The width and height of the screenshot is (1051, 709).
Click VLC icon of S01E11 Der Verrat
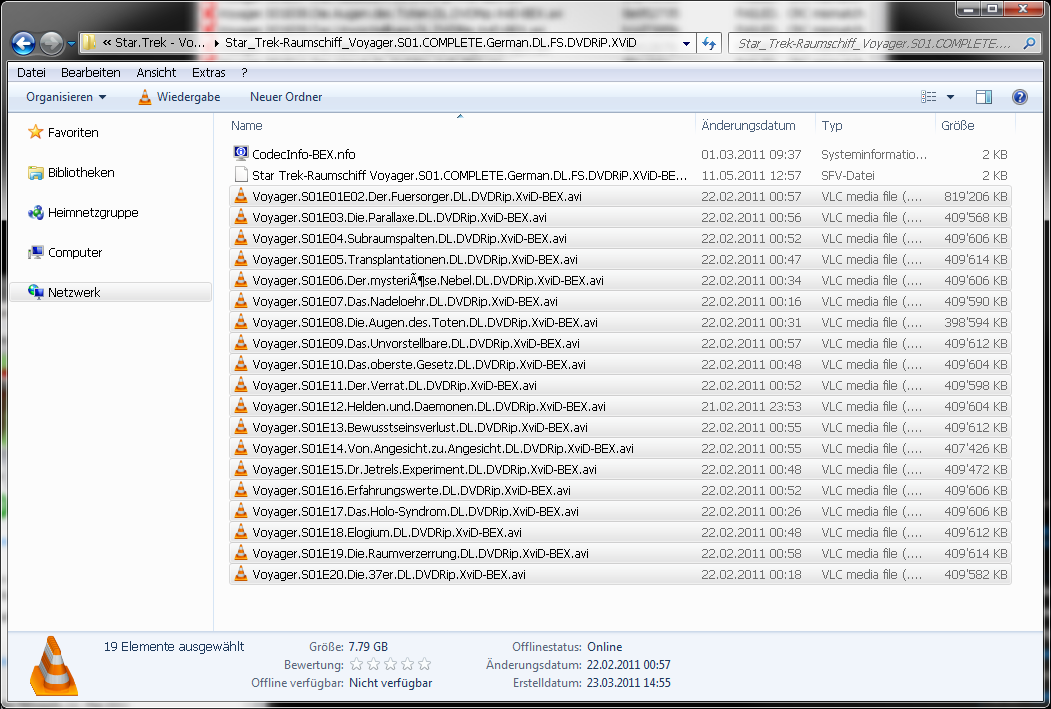pos(241,385)
